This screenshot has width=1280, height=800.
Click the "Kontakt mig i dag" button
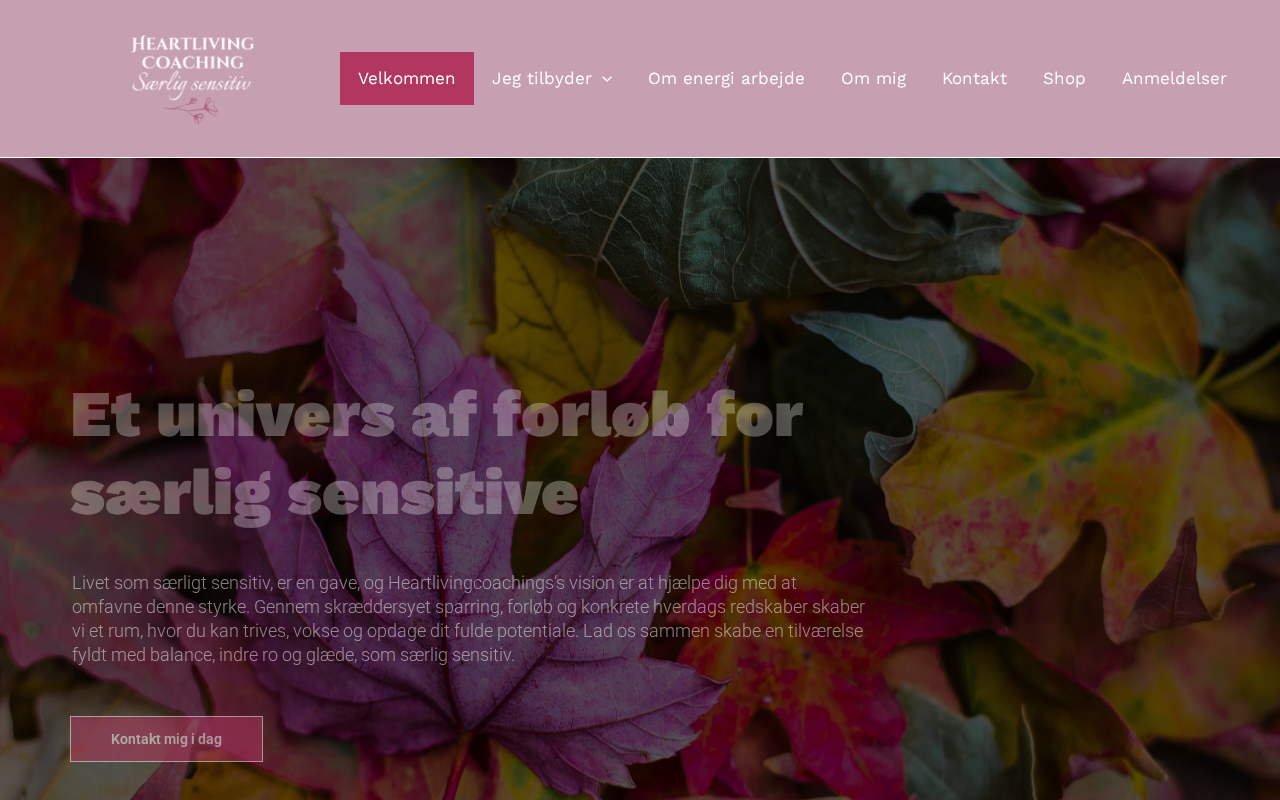coord(166,739)
